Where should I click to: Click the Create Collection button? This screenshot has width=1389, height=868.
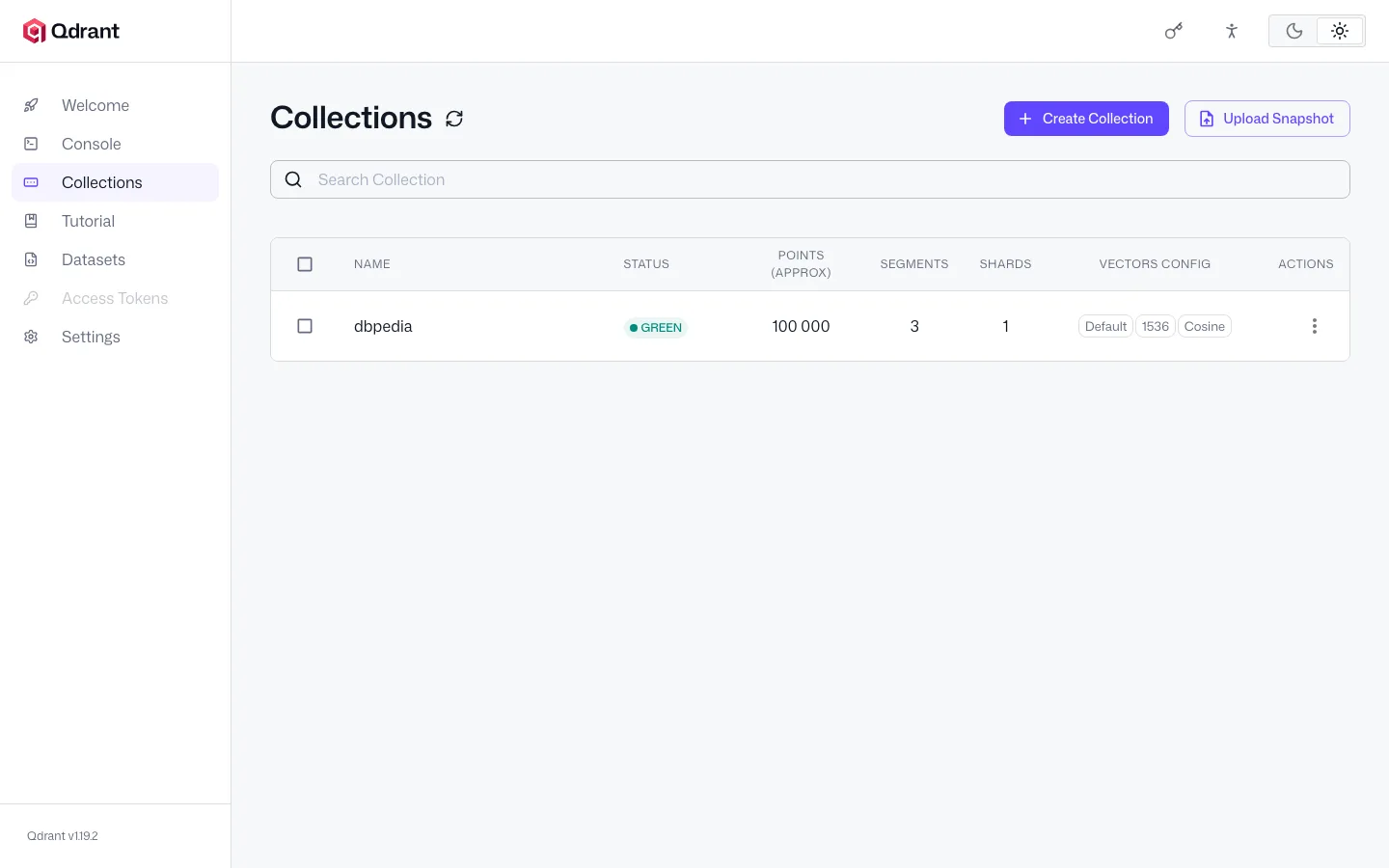[1086, 119]
